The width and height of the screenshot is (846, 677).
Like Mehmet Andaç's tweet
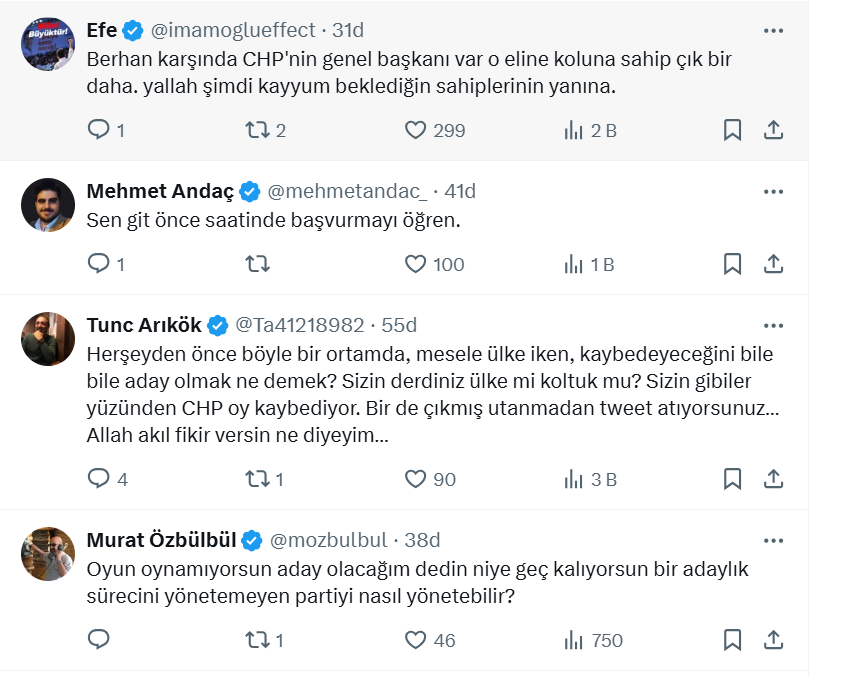(x=416, y=264)
